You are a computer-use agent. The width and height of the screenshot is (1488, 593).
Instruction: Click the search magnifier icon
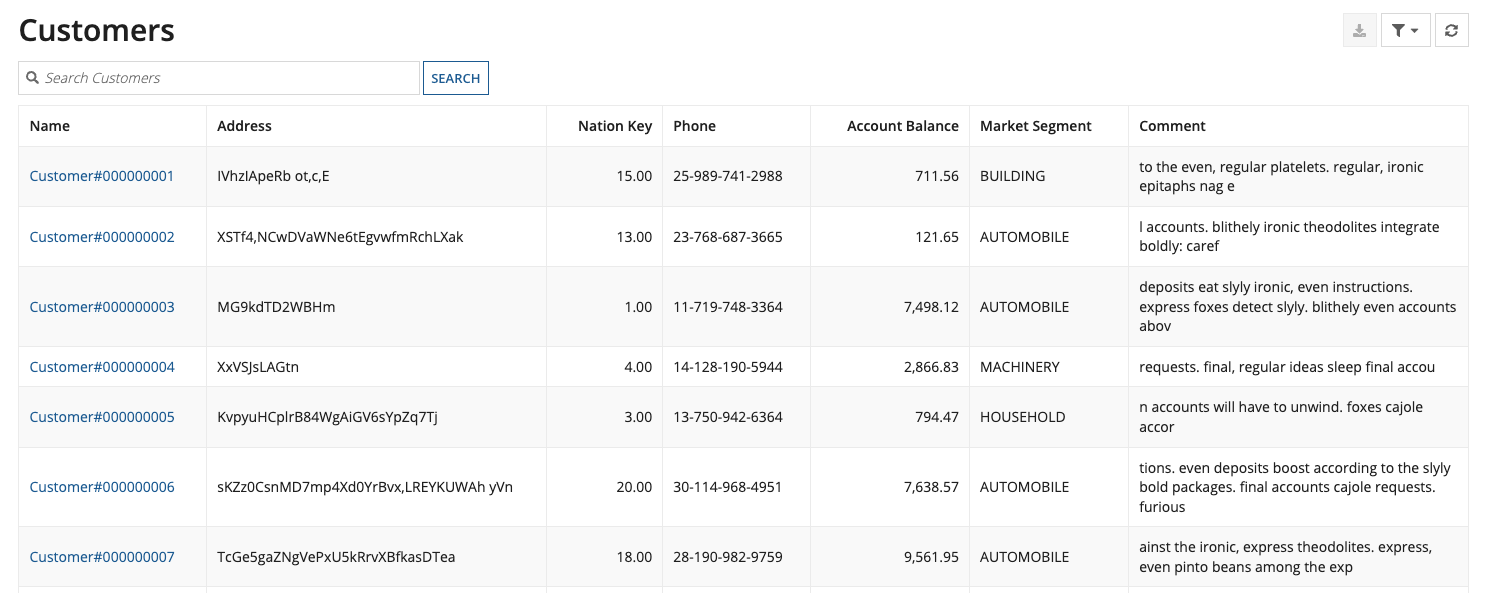pyautogui.click(x=33, y=78)
